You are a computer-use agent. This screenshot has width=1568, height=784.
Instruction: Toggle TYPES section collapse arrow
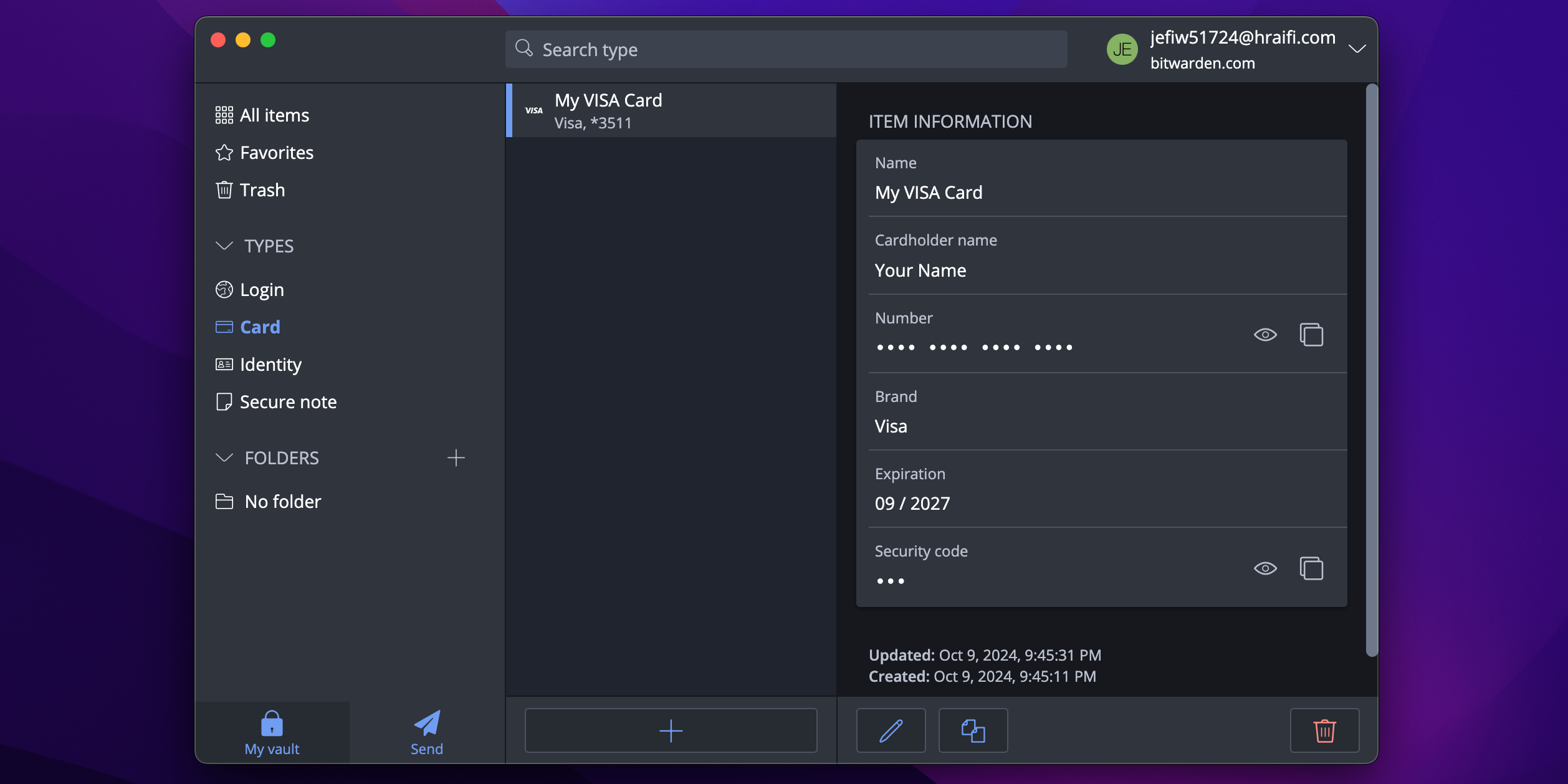point(224,245)
